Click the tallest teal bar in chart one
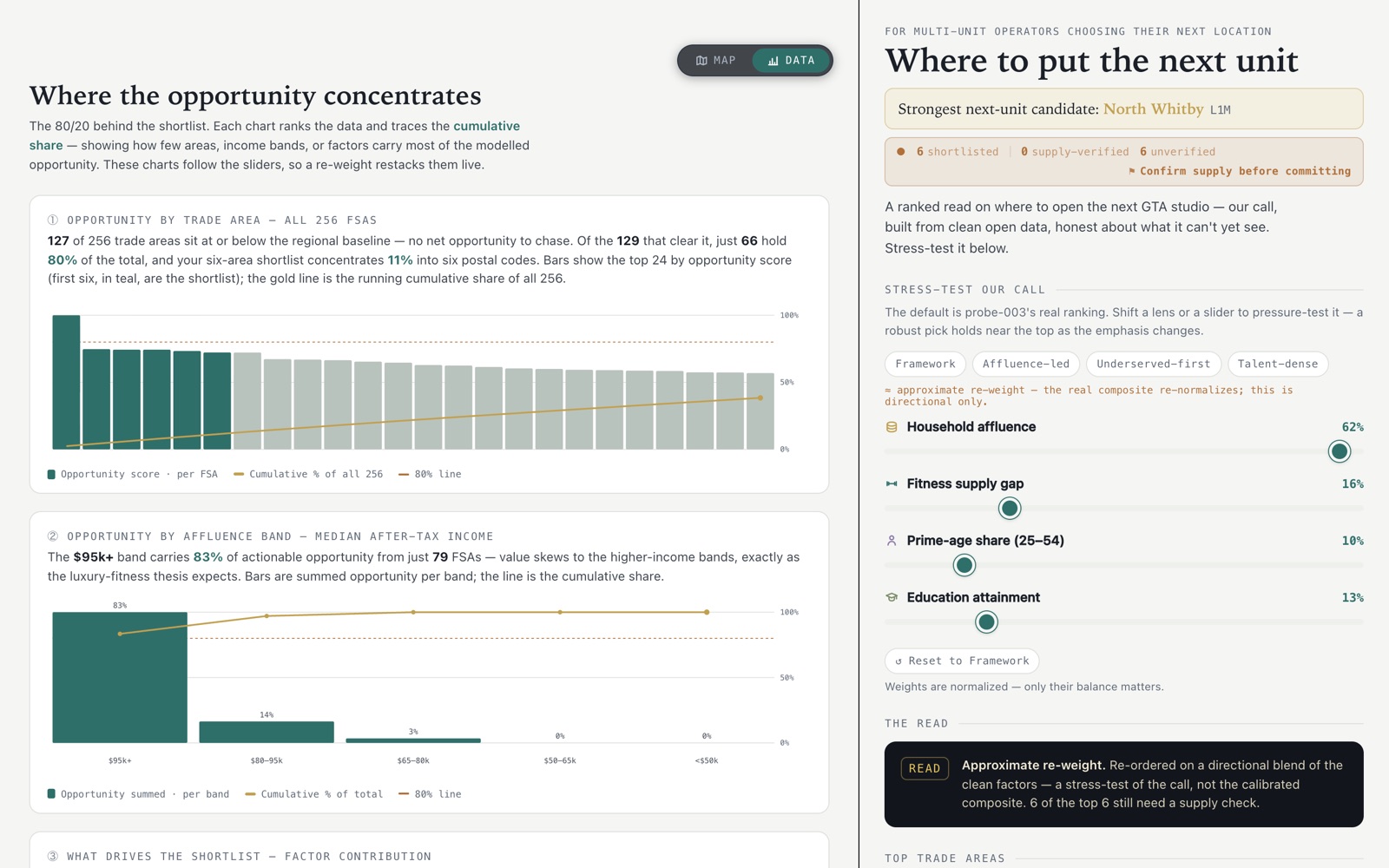1389x868 pixels. [x=66, y=382]
